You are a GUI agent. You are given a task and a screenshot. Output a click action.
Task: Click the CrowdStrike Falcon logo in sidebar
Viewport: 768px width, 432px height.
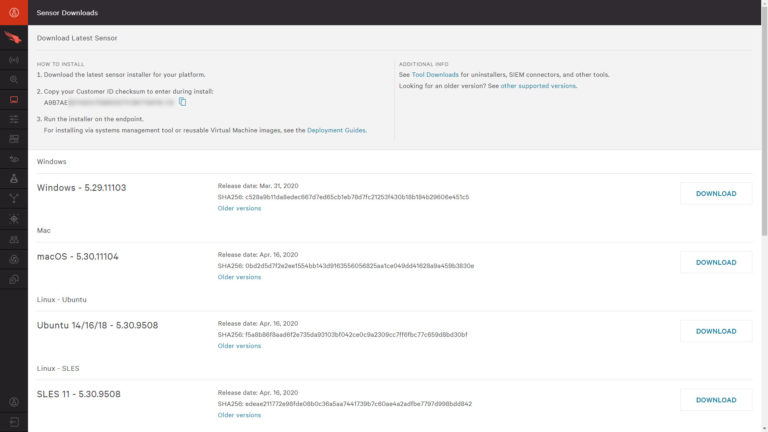coord(14,38)
